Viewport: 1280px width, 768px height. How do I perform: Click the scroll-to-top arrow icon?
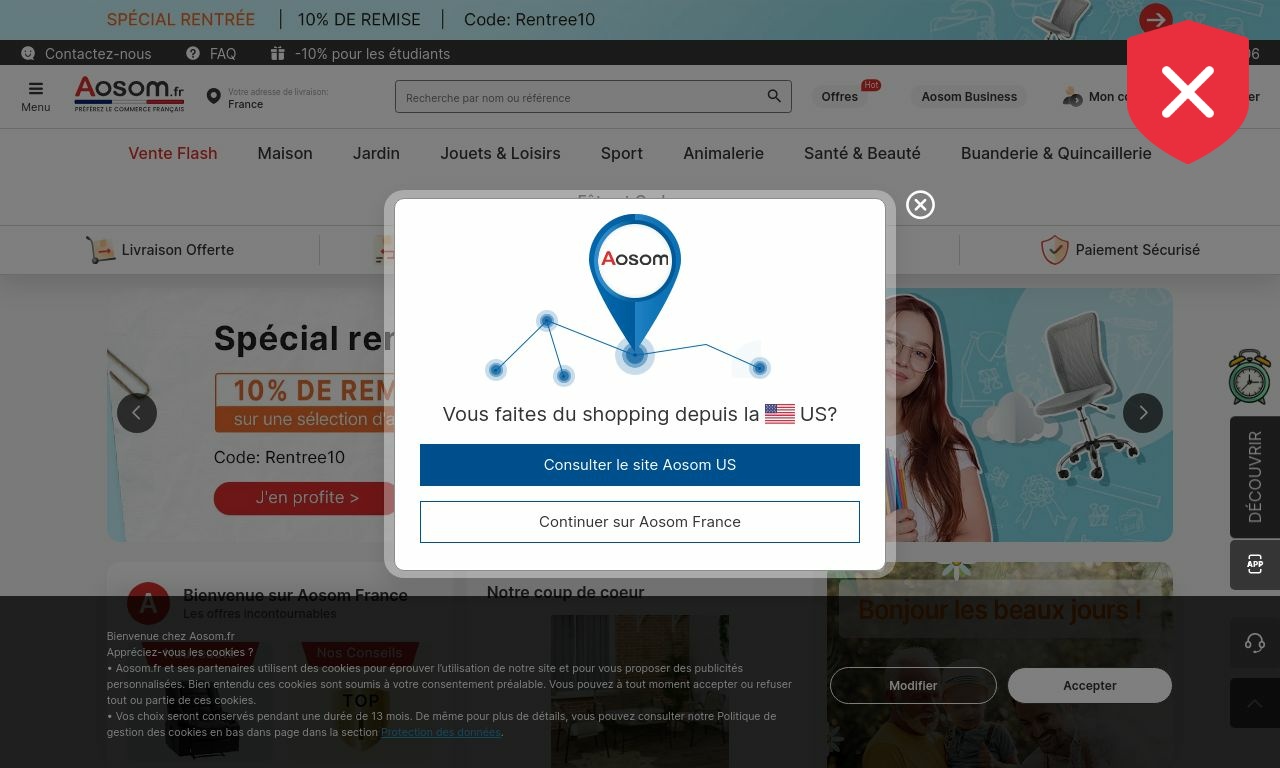click(x=1254, y=703)
